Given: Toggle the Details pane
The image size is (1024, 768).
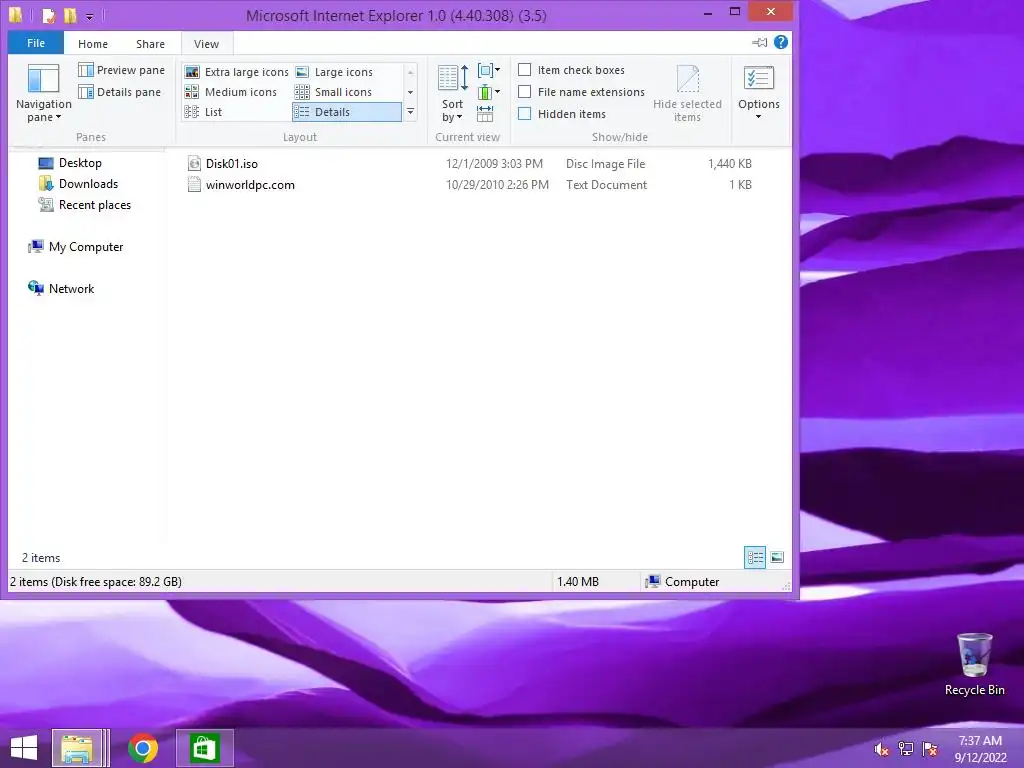Looking at the screenshot, I should 120,92.
